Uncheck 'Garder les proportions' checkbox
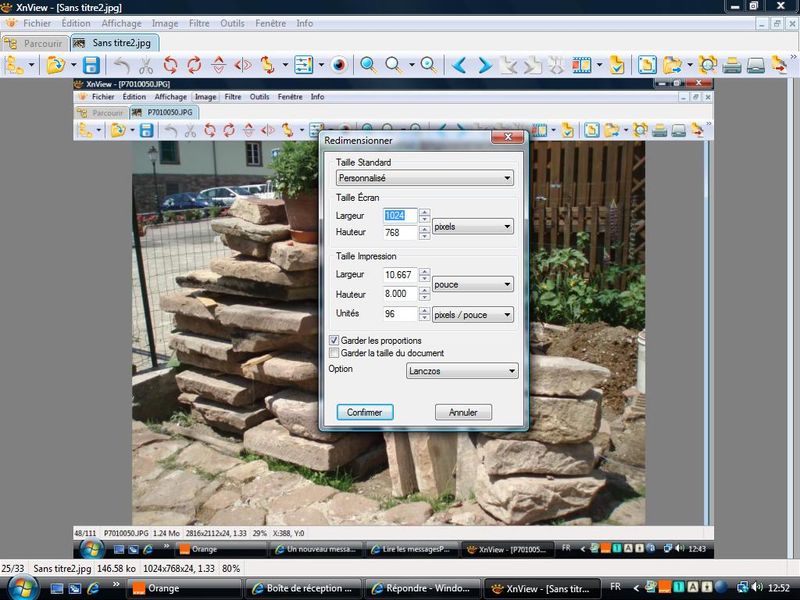Image resolution: width=800 pixels, height=600 pixels. pyautogui.click(x=334, y=341)
